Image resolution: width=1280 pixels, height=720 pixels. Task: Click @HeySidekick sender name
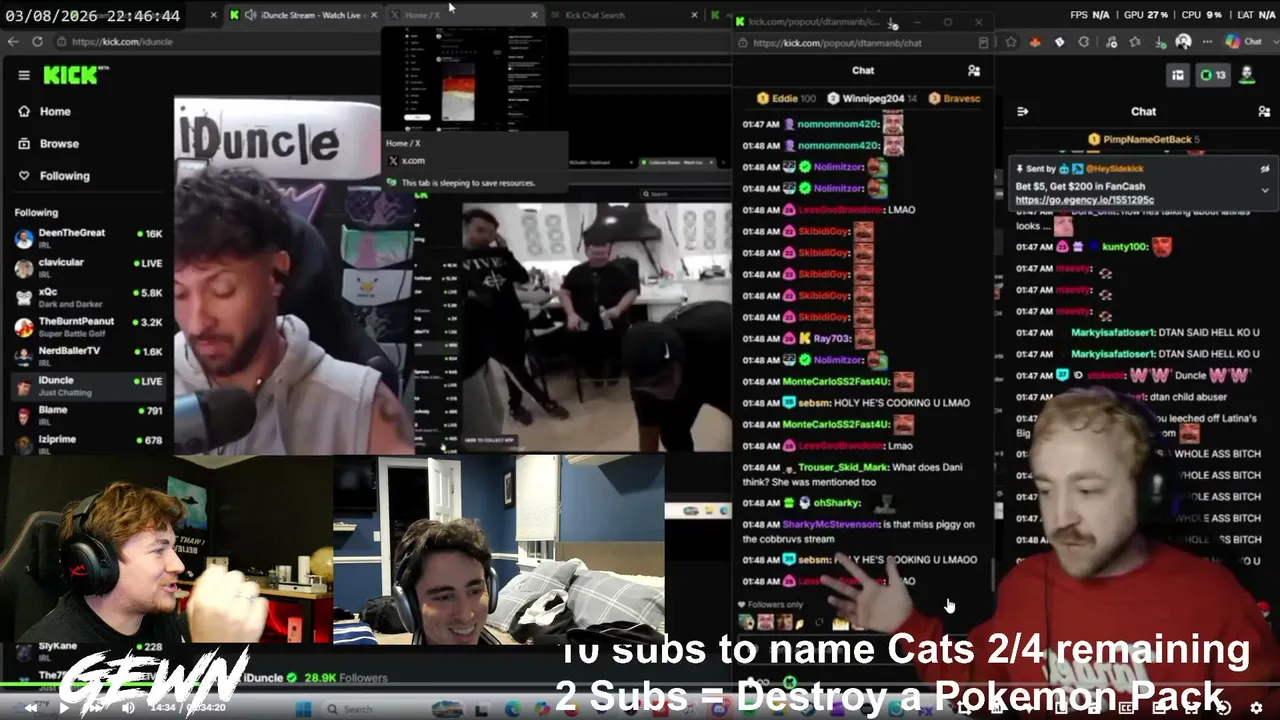(1116, 169)
